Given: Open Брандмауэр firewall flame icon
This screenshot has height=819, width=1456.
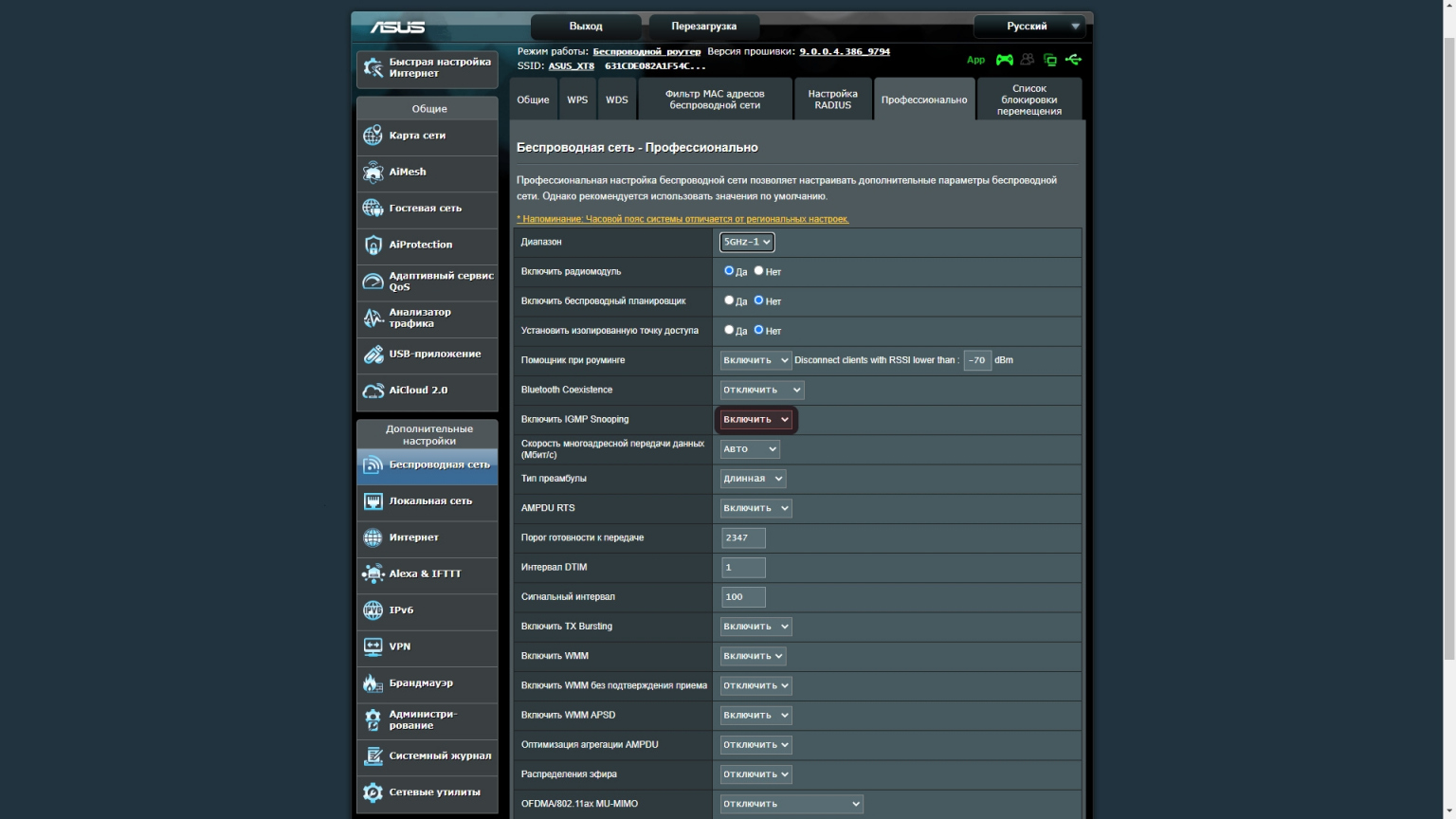Looking at the screenshot, I should (x=373, y=683).
